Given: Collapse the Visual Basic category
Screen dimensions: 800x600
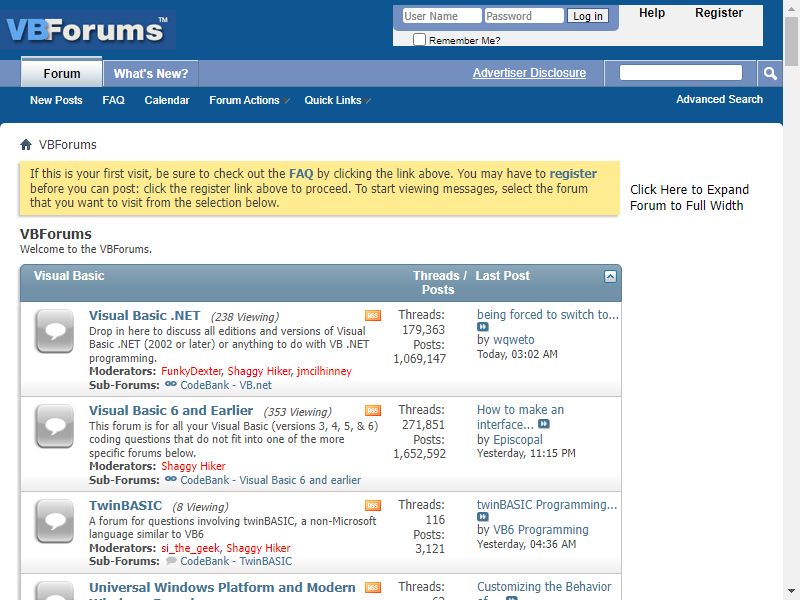Looking at the screenshot, I should 610,277.
